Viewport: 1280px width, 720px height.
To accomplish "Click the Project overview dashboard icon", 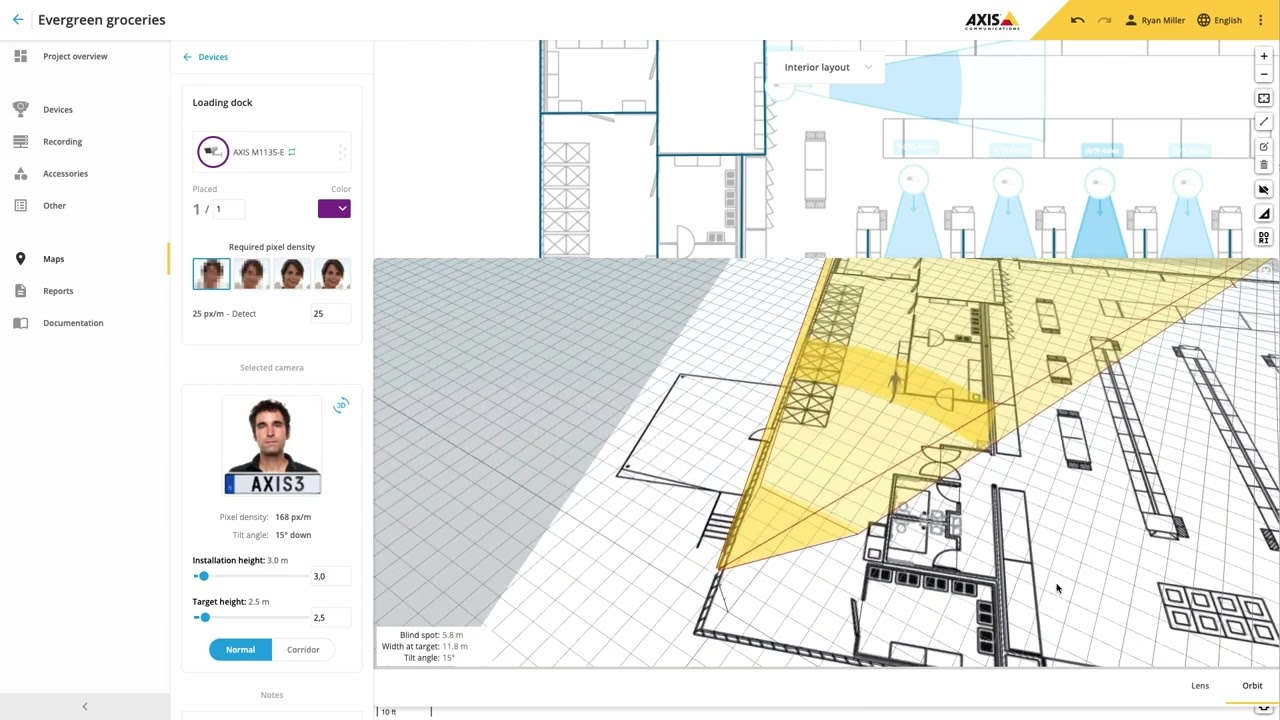I will (20, 56).
